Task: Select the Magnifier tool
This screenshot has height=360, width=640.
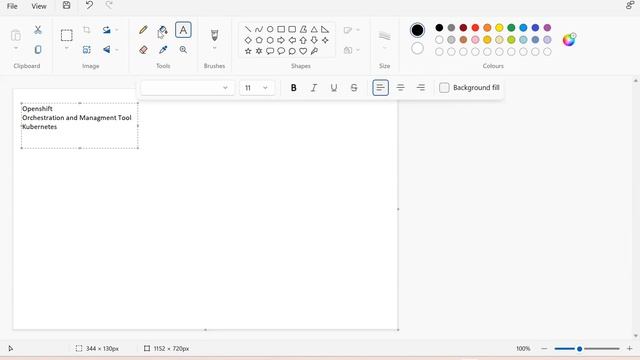Action: click(x=183, y=50)
